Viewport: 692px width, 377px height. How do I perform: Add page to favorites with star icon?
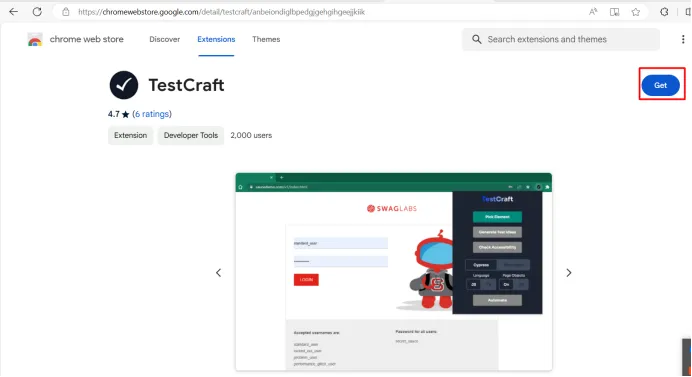tap(636, 12)
